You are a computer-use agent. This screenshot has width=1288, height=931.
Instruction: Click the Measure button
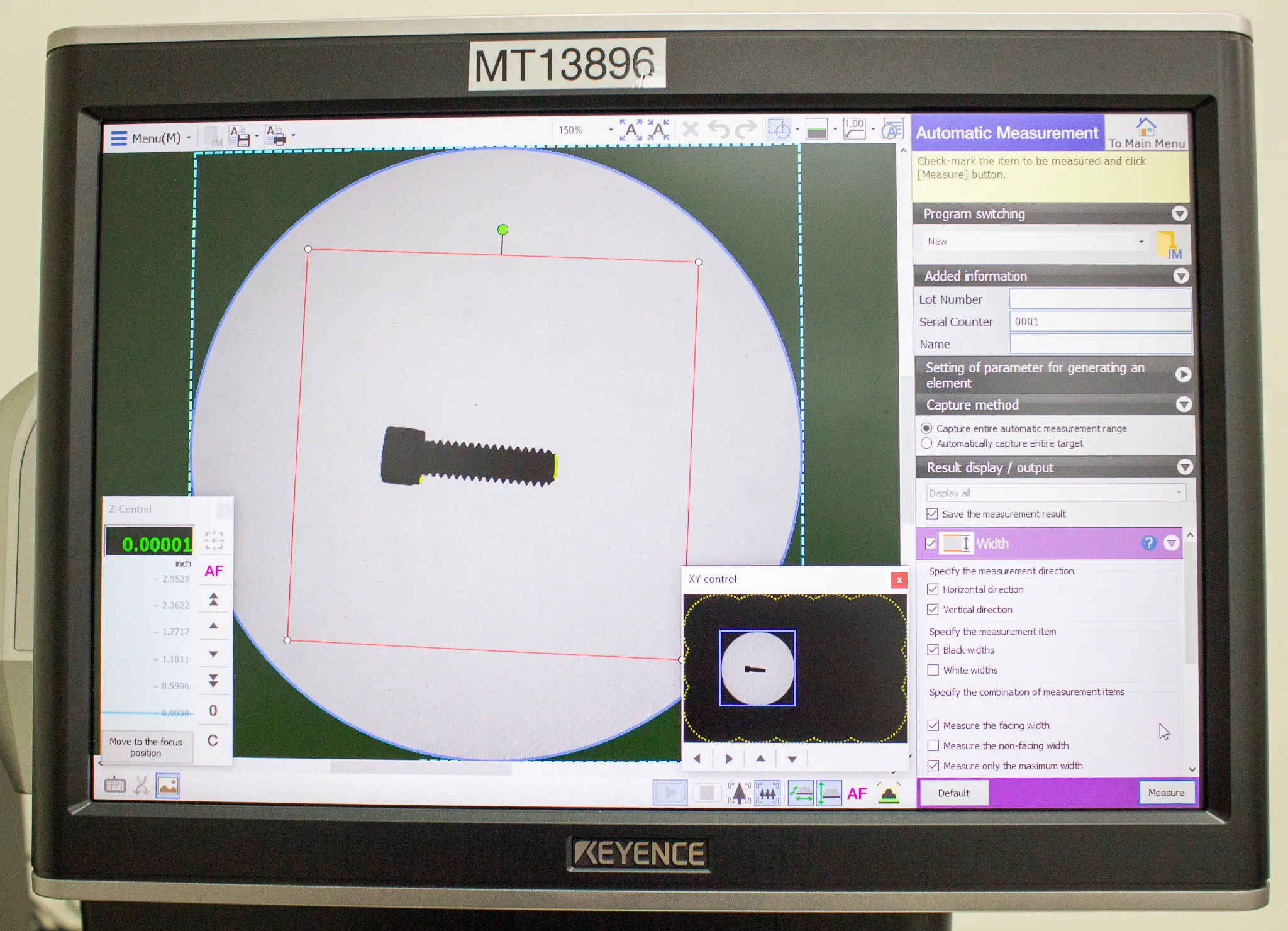click(x=1167, y=793)
